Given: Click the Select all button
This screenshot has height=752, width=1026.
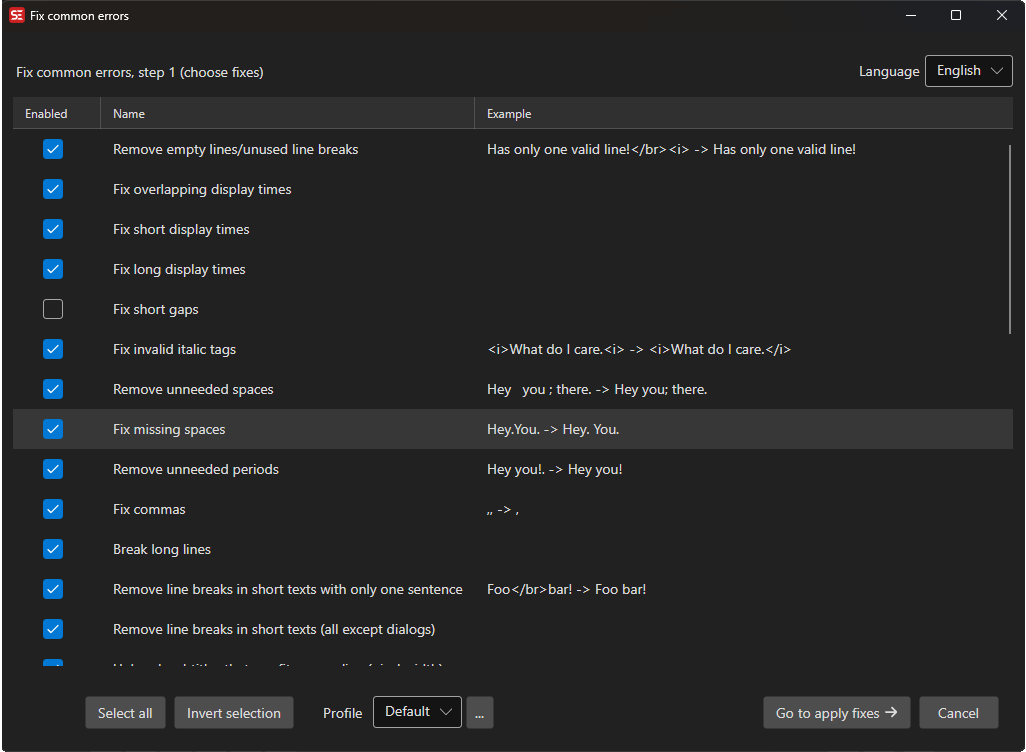Looking at the screenshot, I should pyautogui.click(x=125, y=712).
